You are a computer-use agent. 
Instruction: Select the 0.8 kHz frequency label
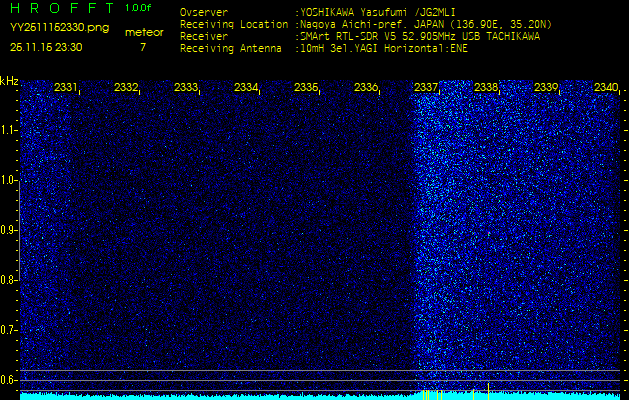tap(9, 280)
